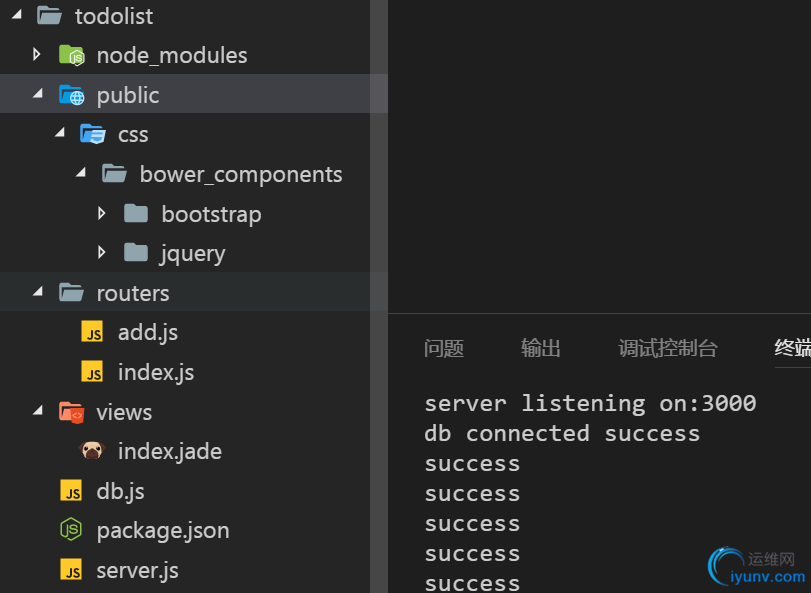This screenshot has width=811, height=593.
Task: Open the index.jade view file
Action: (x=170, y=451)
